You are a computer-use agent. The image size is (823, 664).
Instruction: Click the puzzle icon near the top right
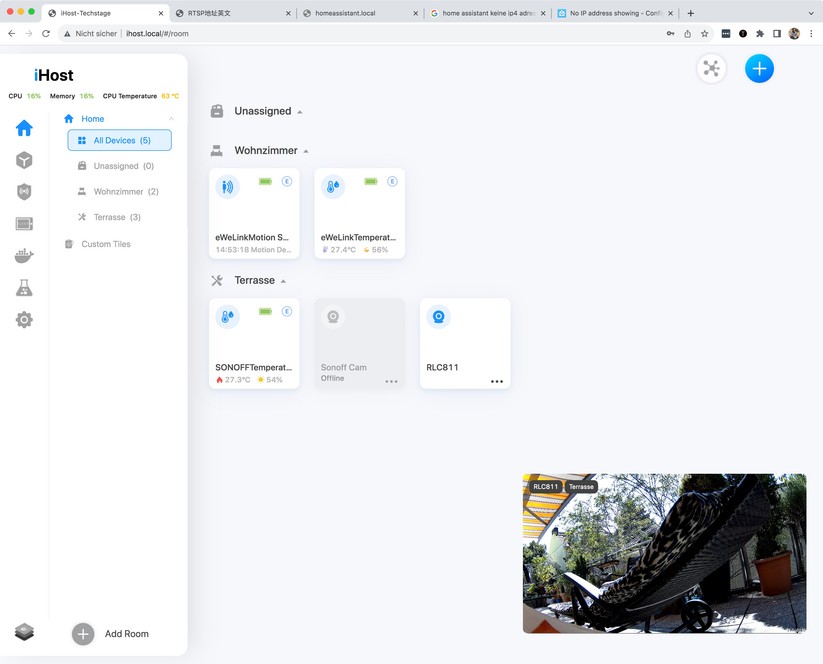pos(711,68)
